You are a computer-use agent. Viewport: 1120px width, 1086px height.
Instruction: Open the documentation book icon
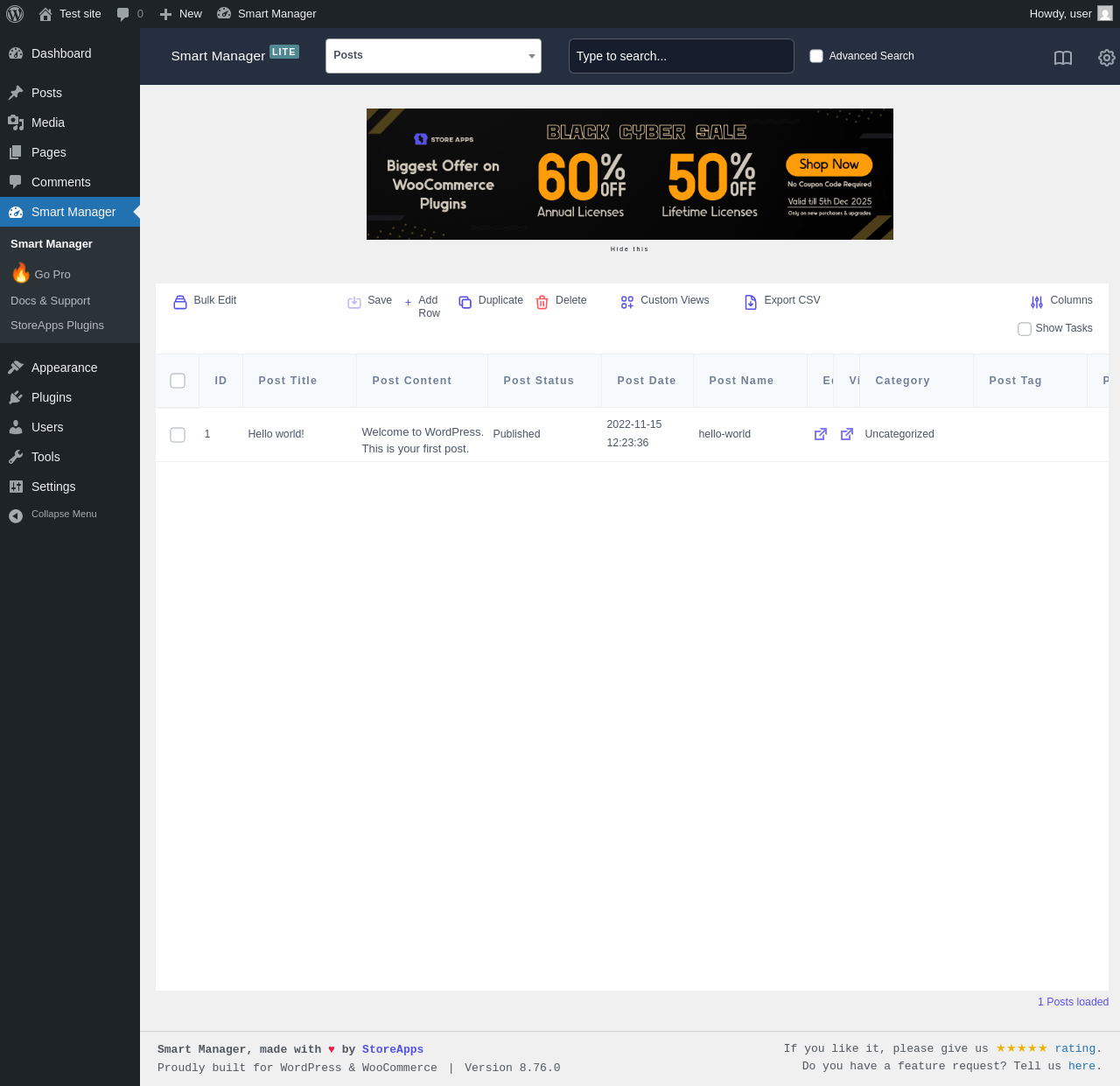[x=1063, y=58]
